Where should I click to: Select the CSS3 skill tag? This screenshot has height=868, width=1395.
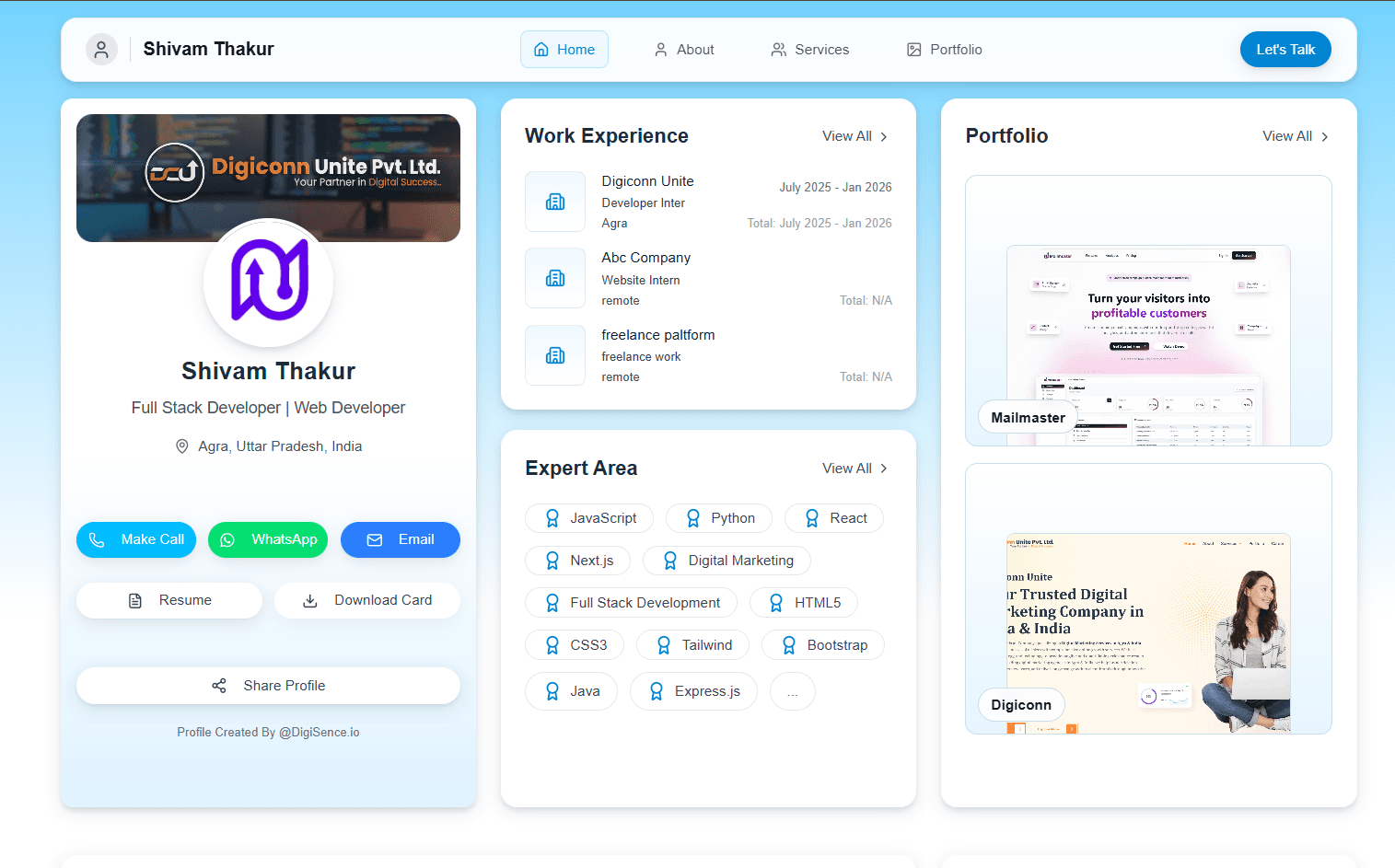[575, 645]
